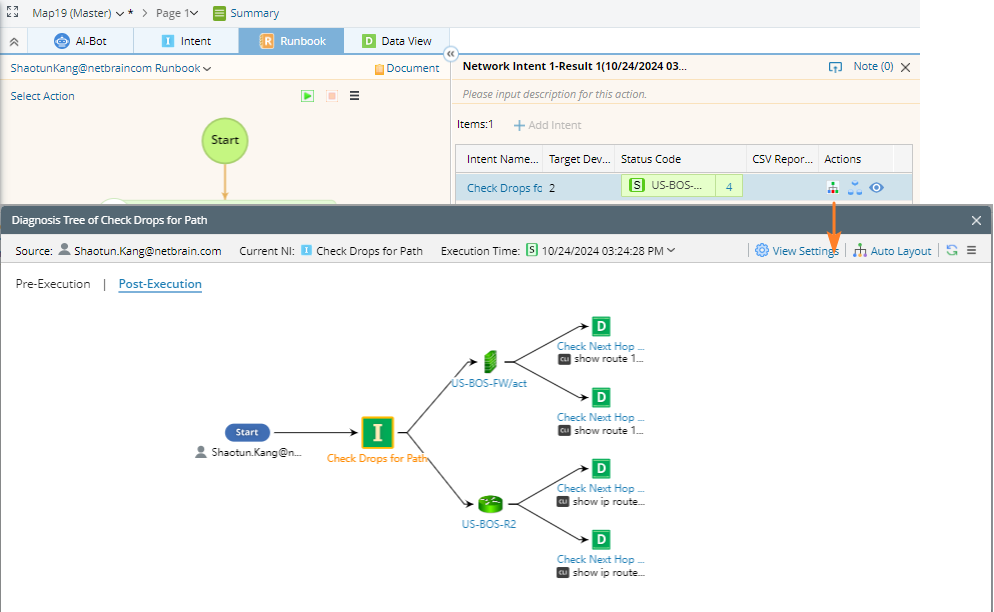The image size is (994, 612).
Task: Collapse panel with double up-arrow icon
Action: (x=14, y=42)
